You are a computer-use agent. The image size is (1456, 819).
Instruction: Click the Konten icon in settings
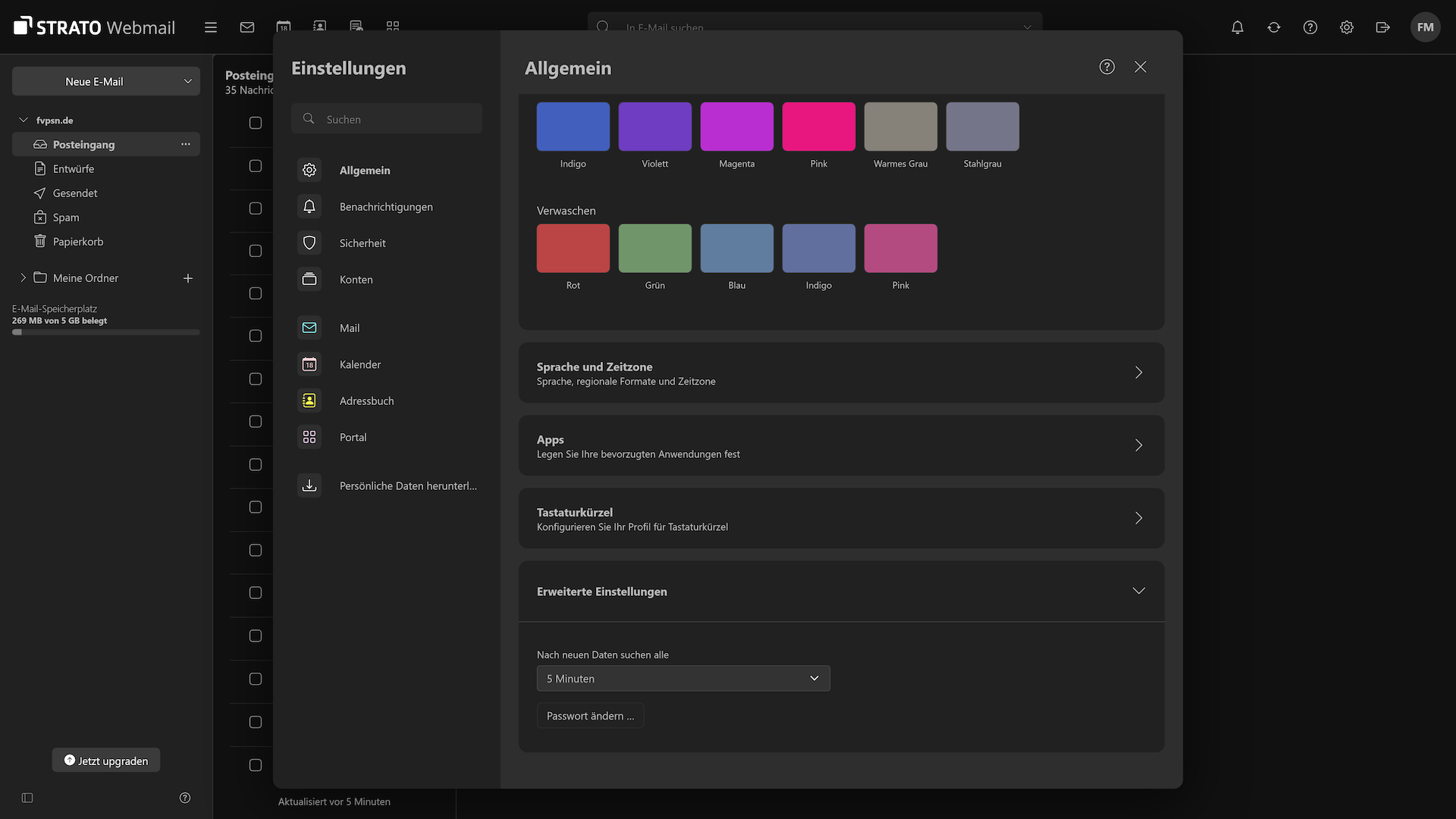pyautogui.click(x=309, y=279)
